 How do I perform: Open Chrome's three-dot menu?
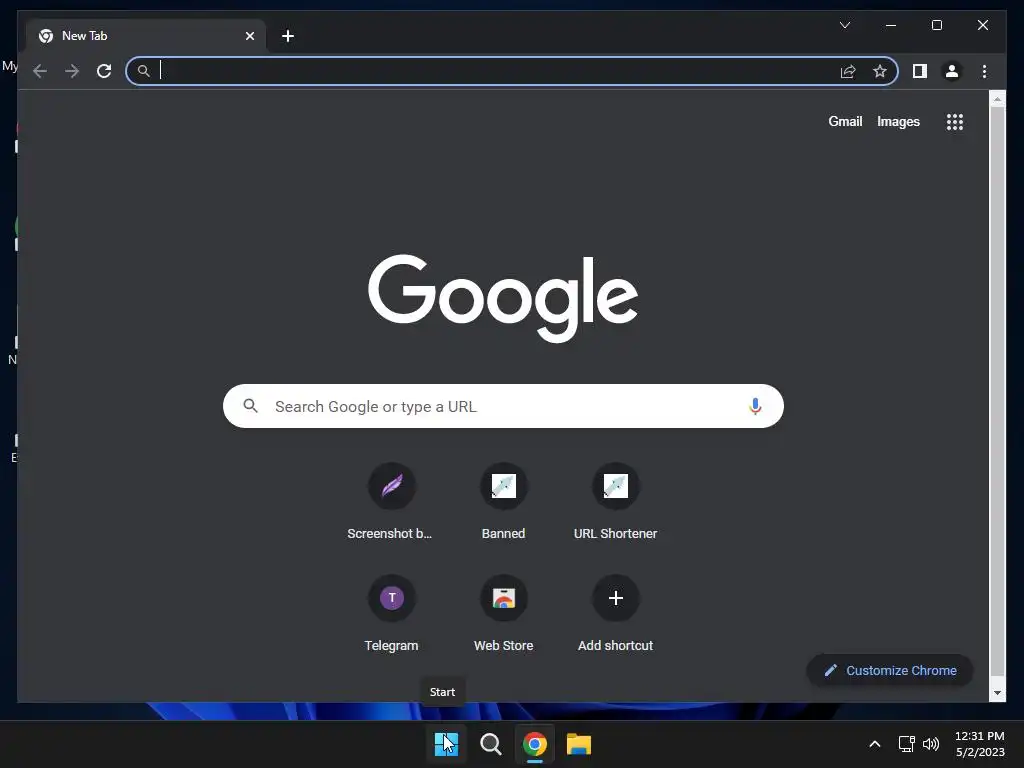click(984, 71)
